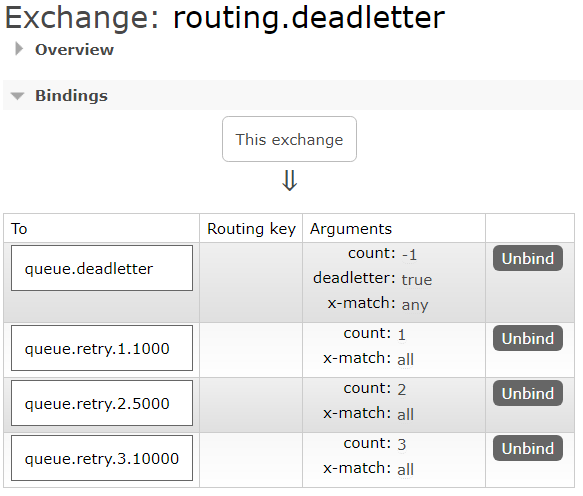Click the This exchange box
The width and height of the screenshot is (583, 496).
pos(289,139)
